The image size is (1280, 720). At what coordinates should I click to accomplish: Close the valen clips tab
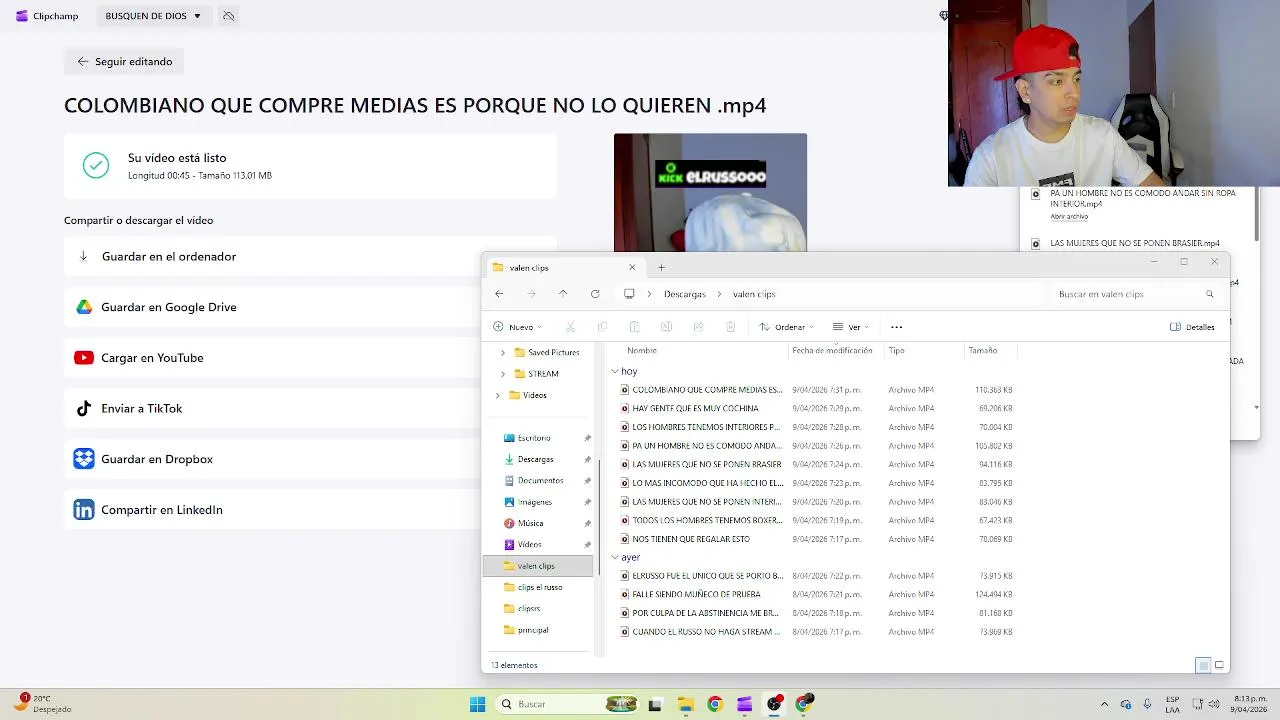pos(632,267)
